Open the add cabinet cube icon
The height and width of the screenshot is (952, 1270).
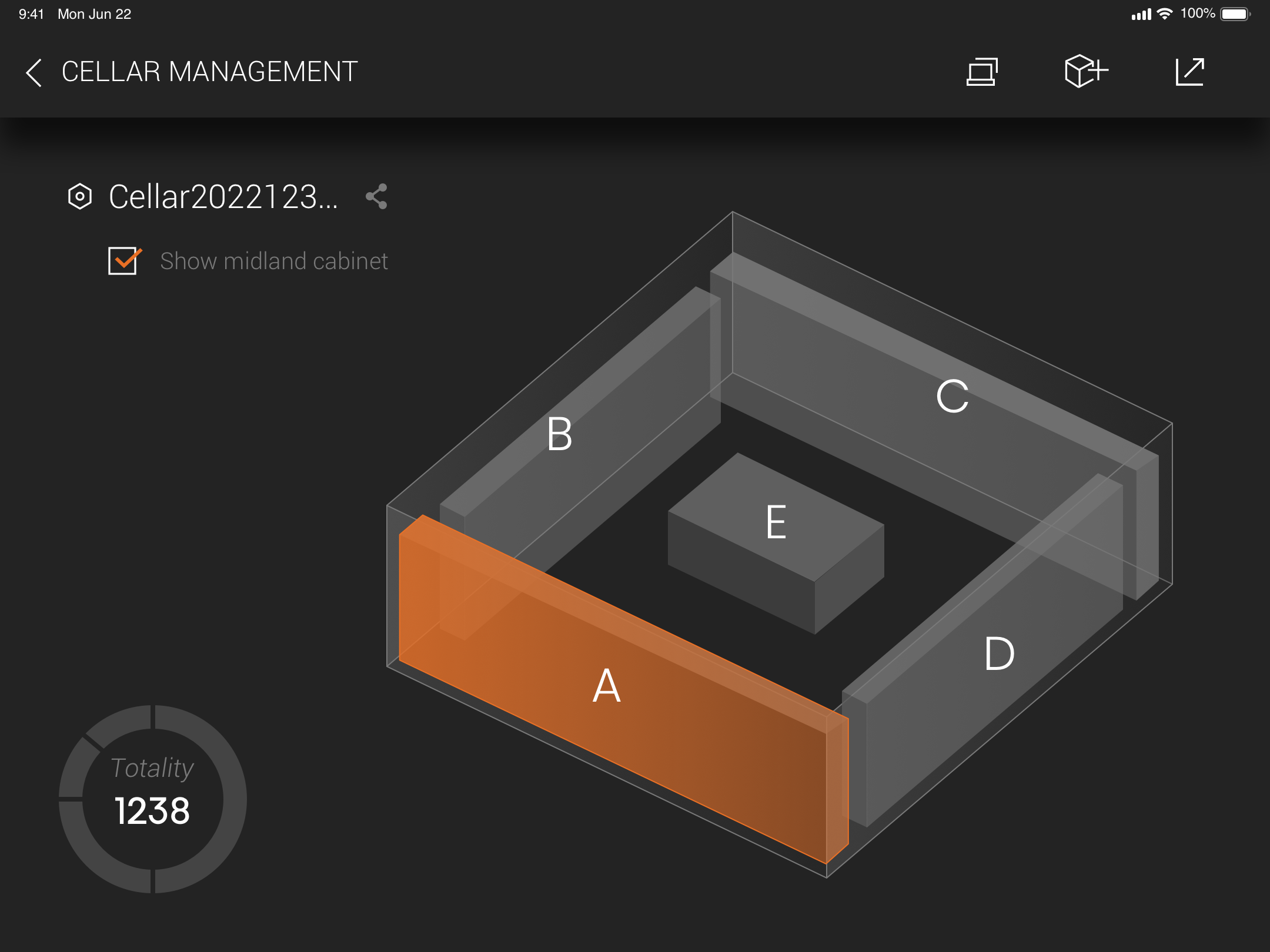click(1085, 72)
